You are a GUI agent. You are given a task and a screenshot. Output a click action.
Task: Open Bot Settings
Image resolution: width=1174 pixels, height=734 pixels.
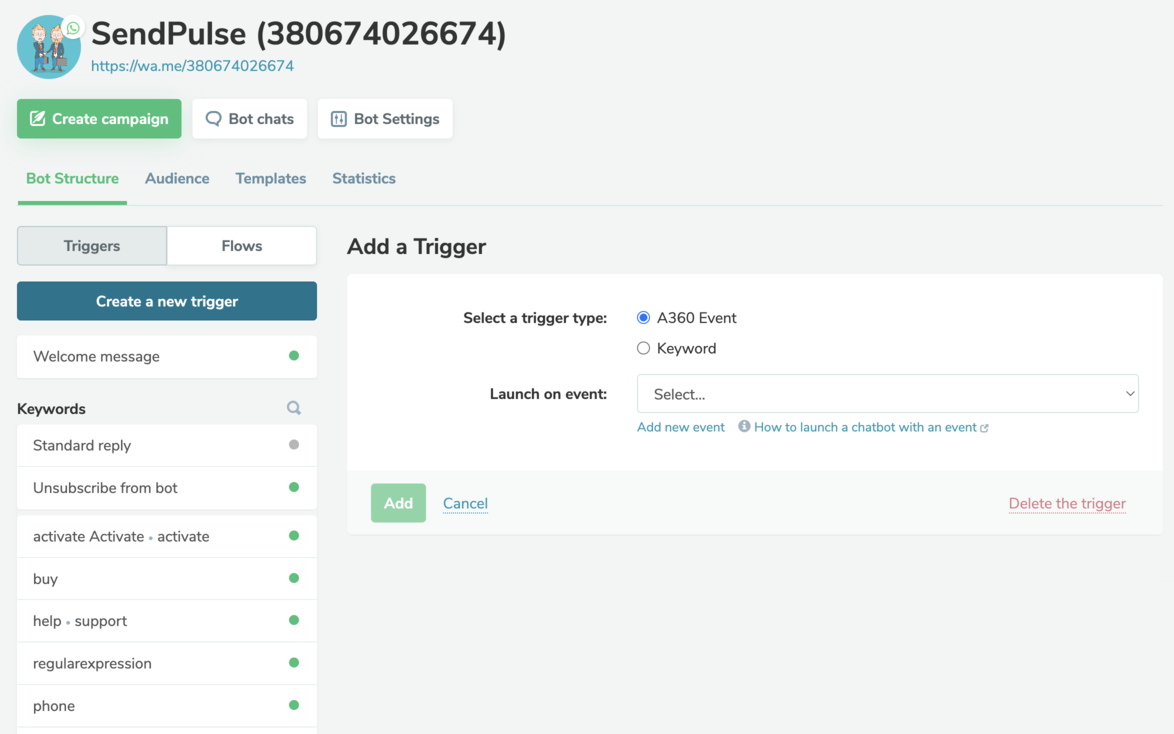[385, 119]
